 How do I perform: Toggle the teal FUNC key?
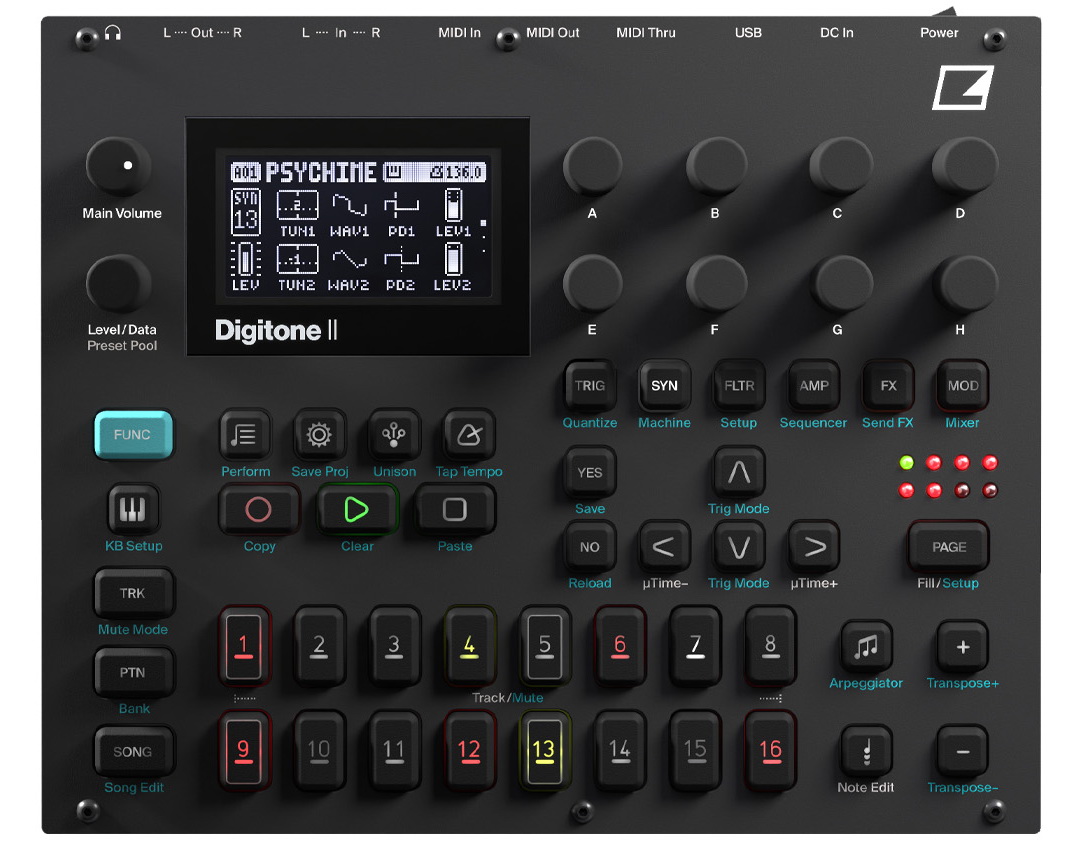[x=133, y=435]
